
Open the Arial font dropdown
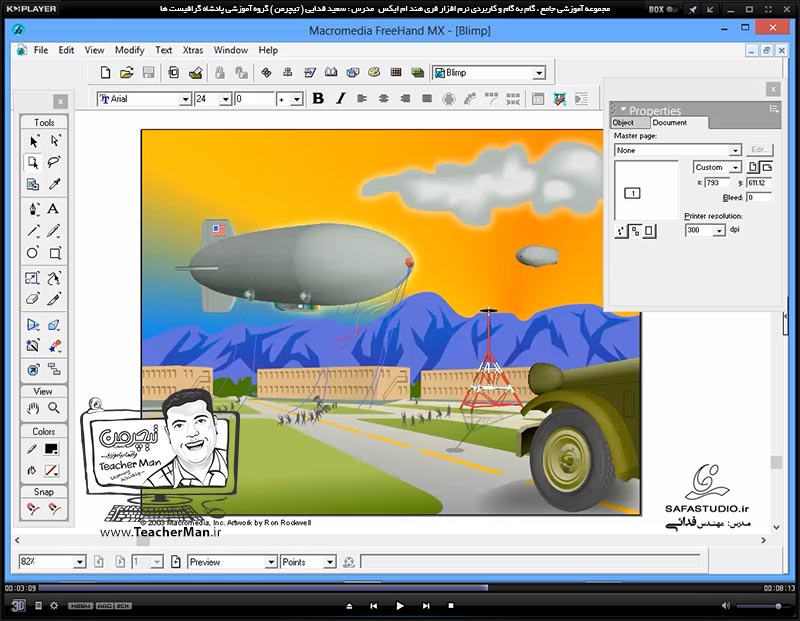point(186,99)
